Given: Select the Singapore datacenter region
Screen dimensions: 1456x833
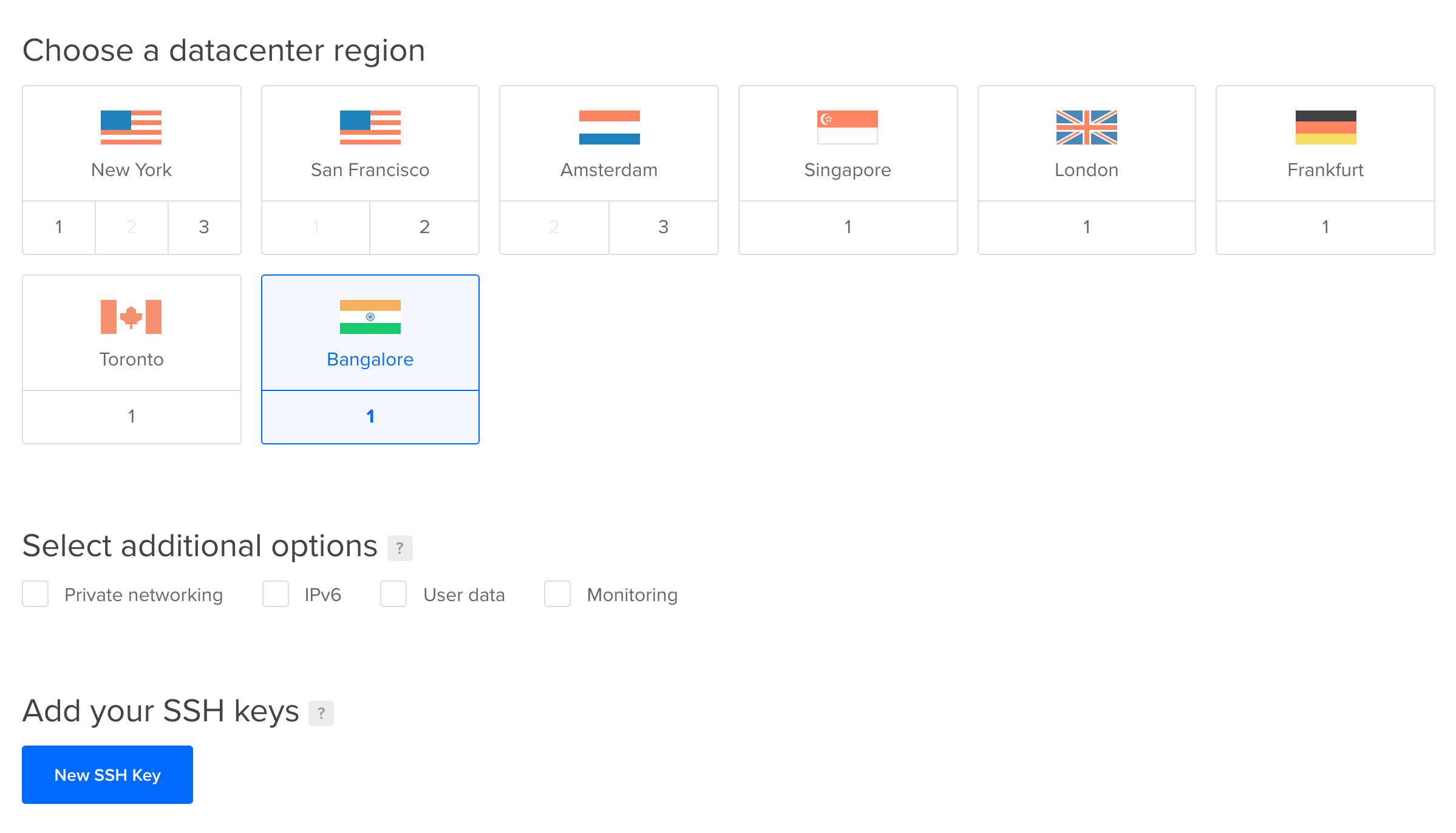Looking at the screenshot, I should (847, 169).
